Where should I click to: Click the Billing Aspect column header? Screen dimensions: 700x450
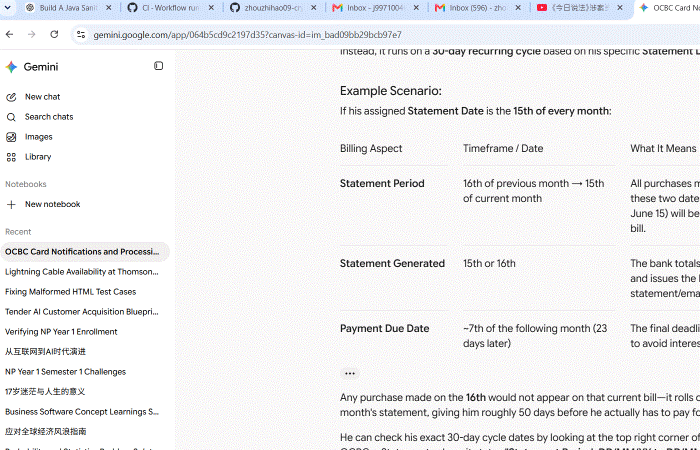(371, 149)
